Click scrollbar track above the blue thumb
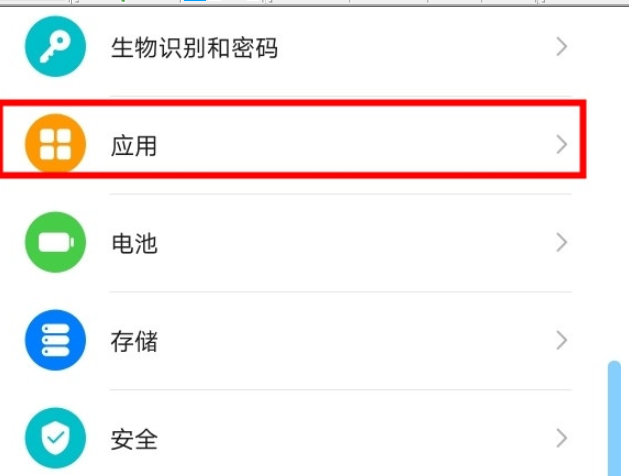Viewport: 629px width, 476px height. pyautogui.click(x=614, y=200)
